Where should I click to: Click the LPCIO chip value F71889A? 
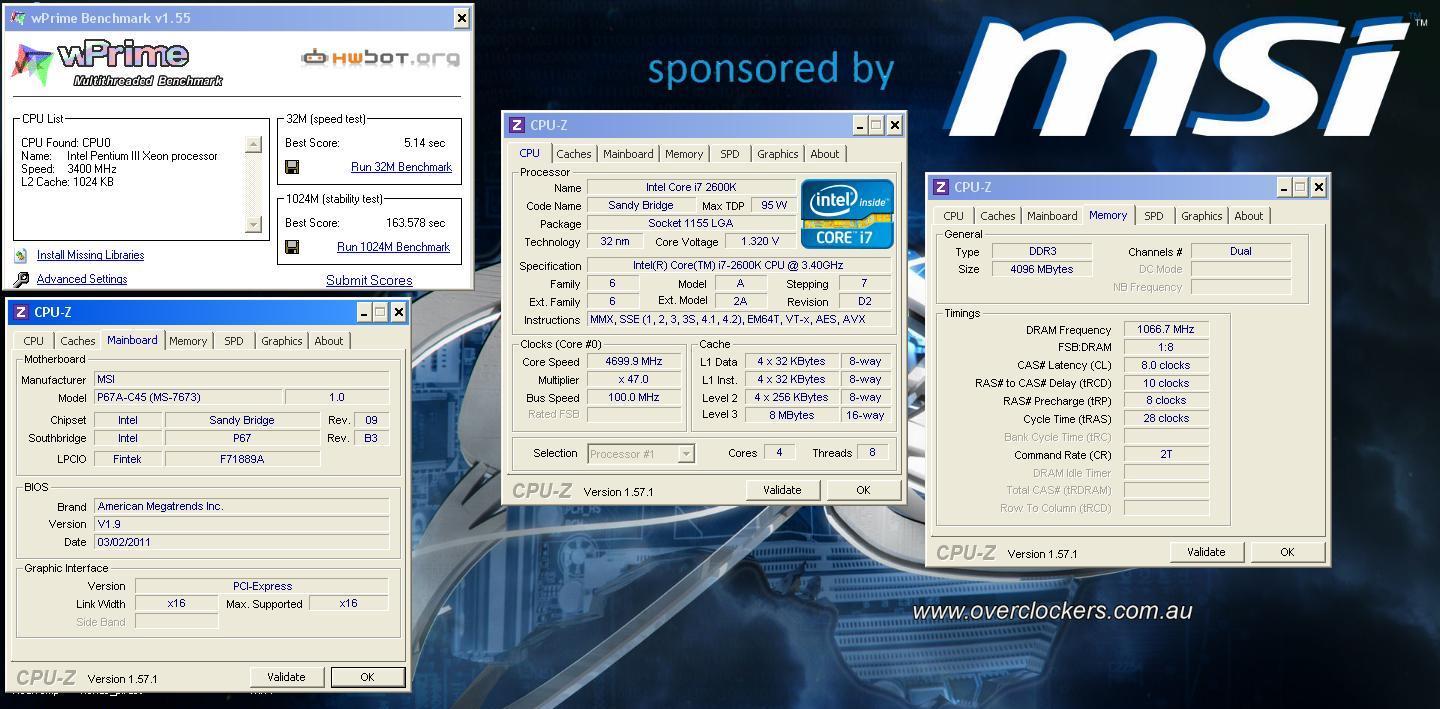pos(242,459)
